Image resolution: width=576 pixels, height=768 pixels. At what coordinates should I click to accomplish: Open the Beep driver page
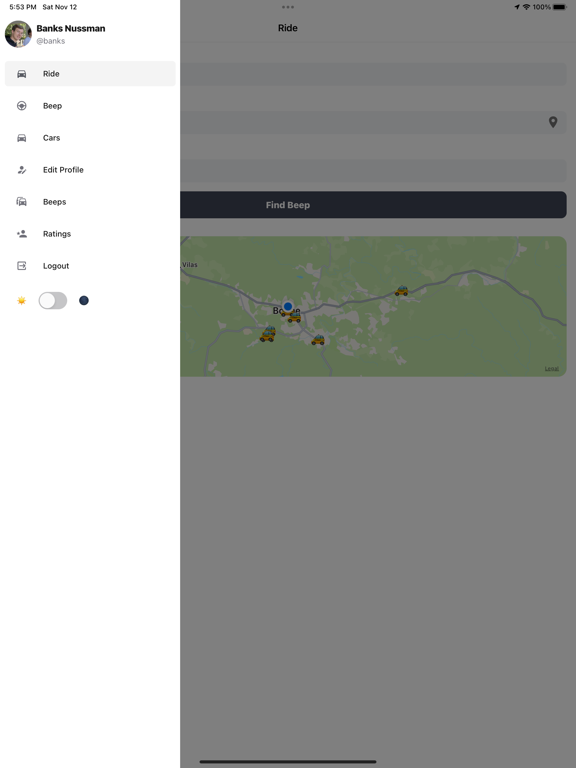coord(90,106)
